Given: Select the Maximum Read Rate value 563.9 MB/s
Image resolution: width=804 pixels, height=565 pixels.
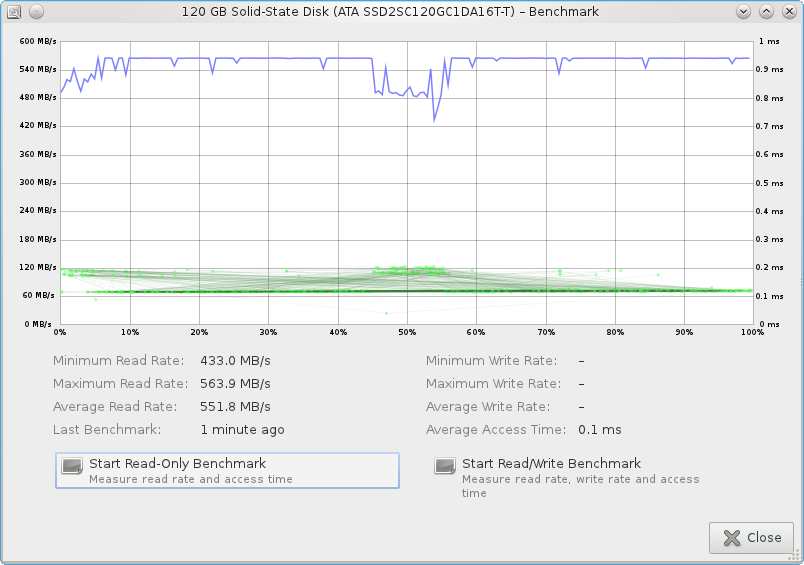Looking at the screenshot, I should click(x=235, y=384).
